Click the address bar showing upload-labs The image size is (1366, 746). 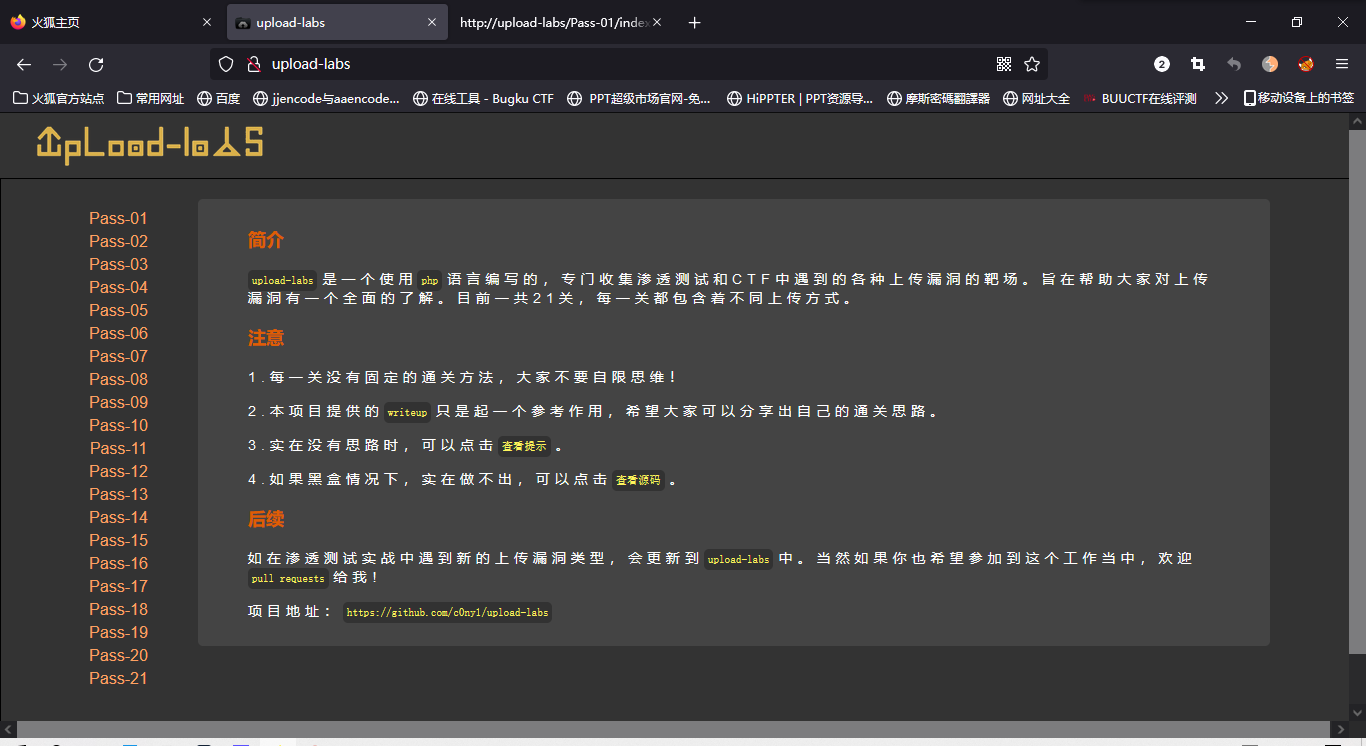630,64
